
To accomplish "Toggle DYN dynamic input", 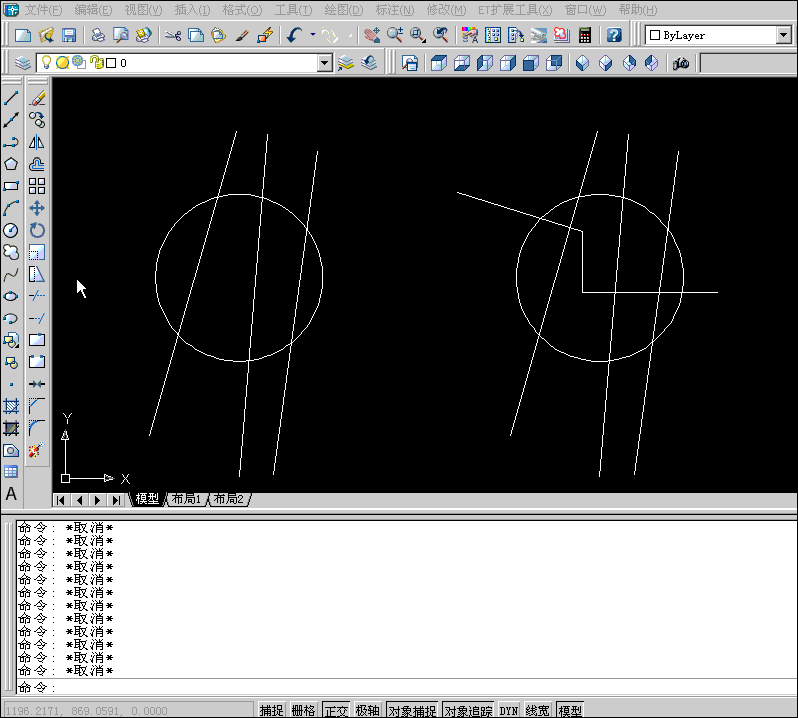I will pyautogui.click(x=508, y=710).
